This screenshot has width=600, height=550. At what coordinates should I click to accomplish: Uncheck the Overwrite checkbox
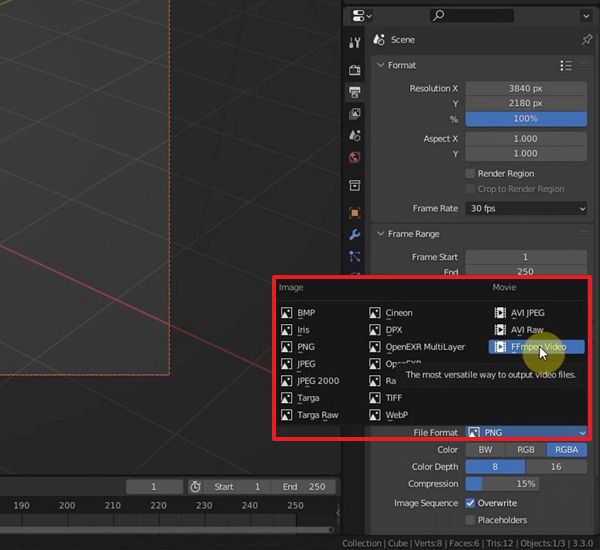(x=470, y=503)
